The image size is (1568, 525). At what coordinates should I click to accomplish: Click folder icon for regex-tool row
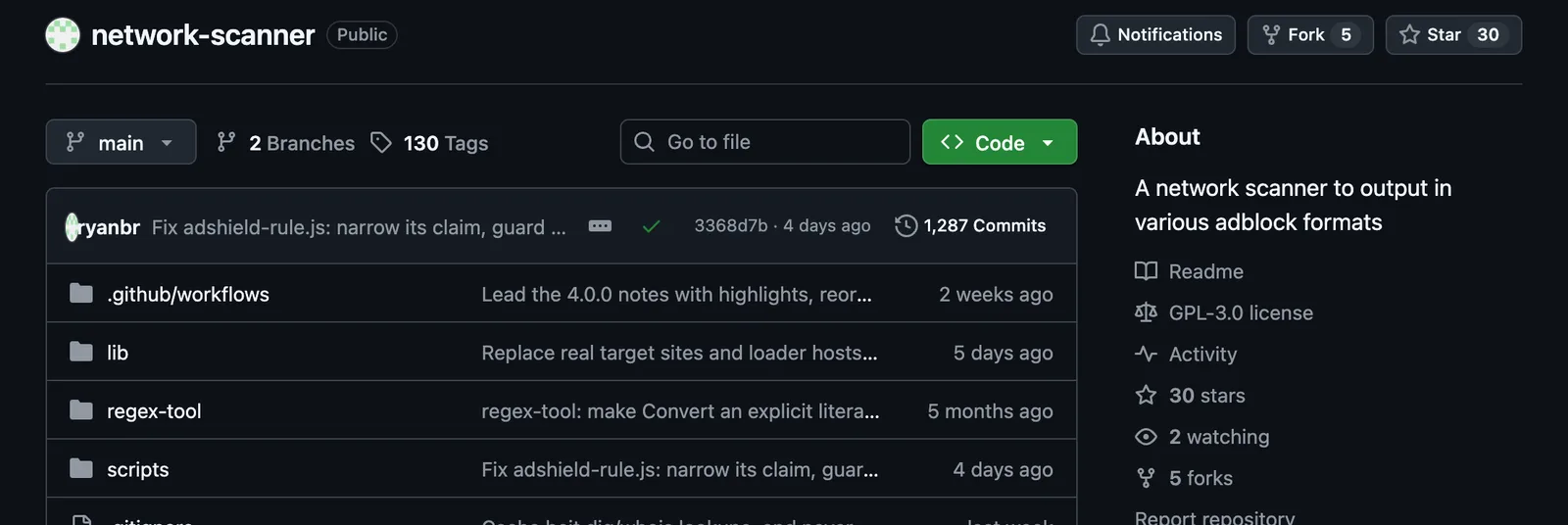pyautogui.click(x=81, y=410)
